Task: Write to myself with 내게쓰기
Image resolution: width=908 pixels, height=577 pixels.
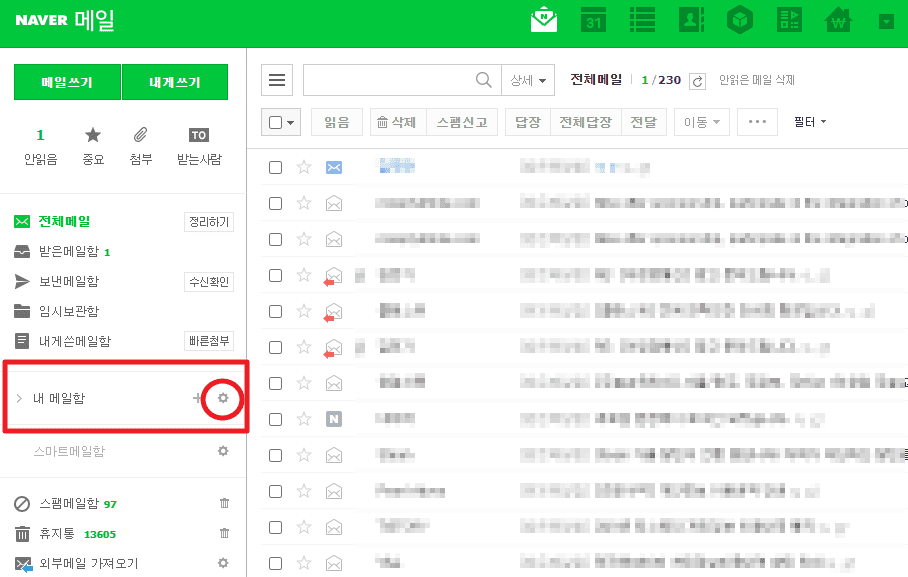Action: [175, 82]
